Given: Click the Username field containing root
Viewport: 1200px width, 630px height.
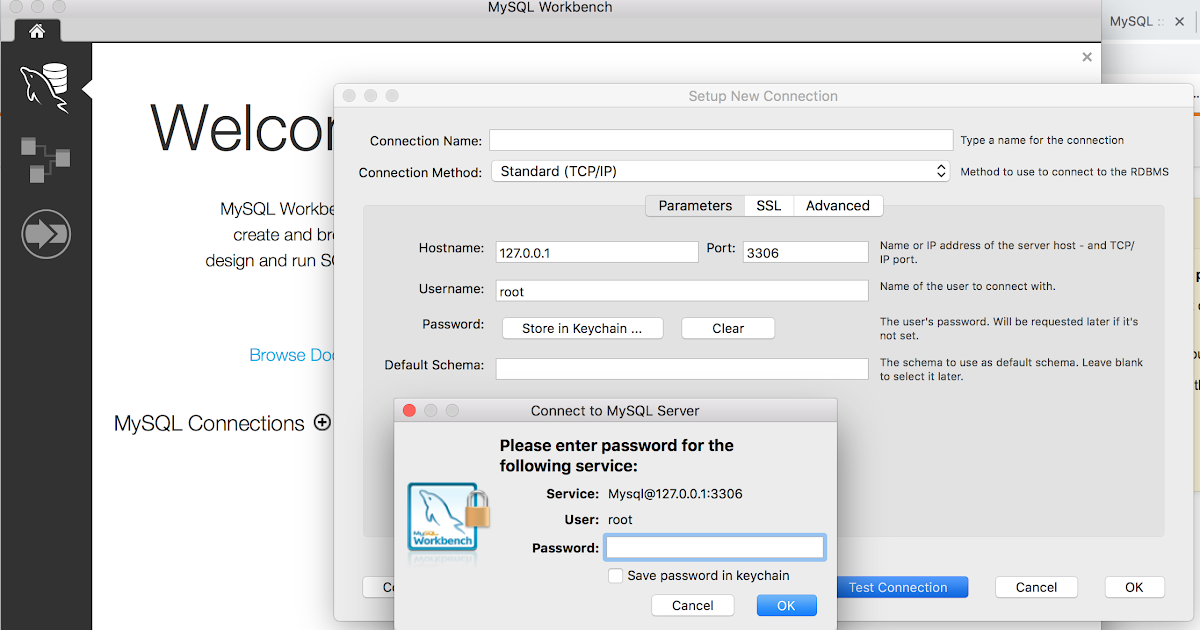Looking at the screenshot, I should 682,291.
